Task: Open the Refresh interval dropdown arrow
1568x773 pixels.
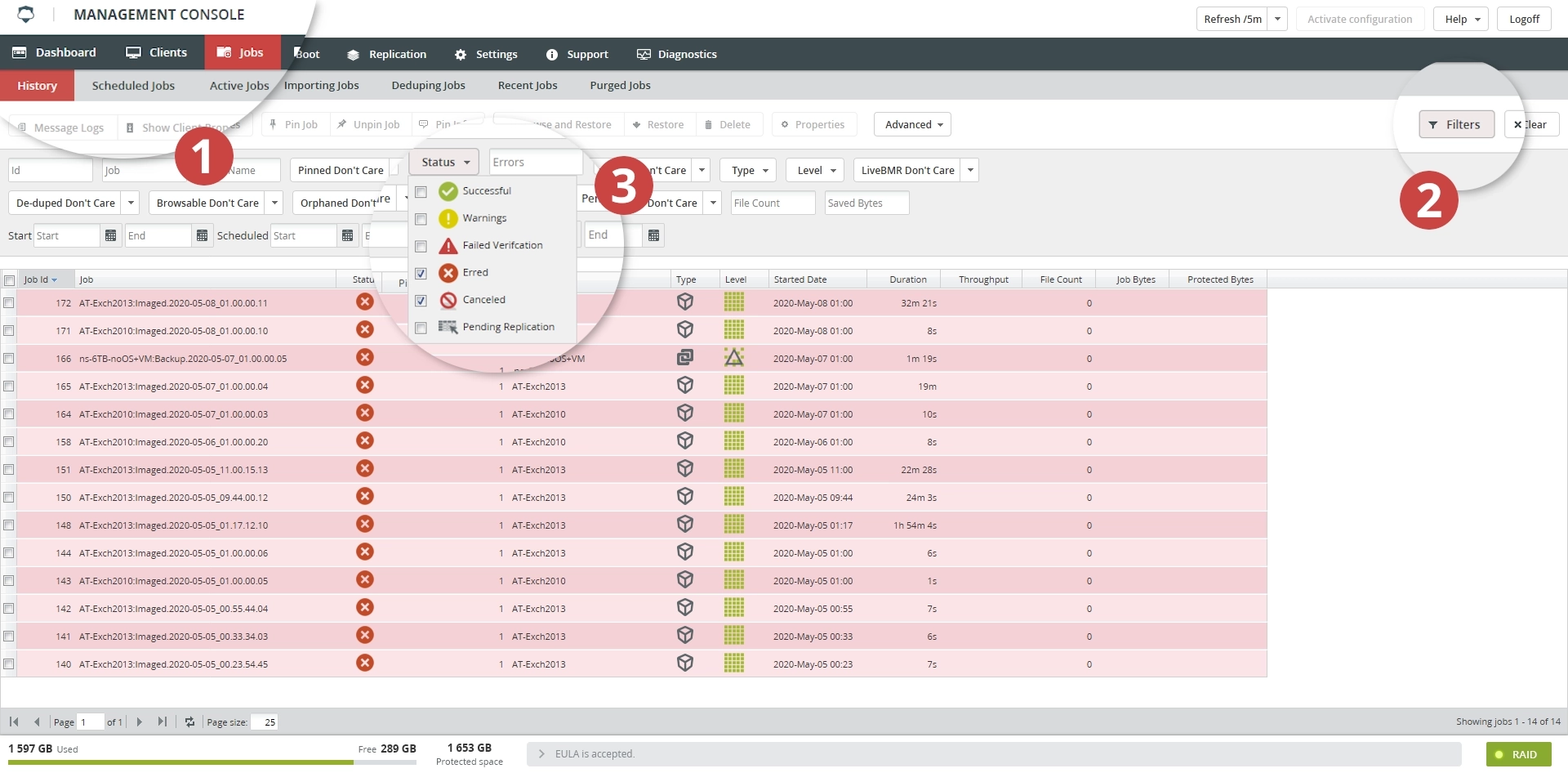Action: coord(1278,19)
